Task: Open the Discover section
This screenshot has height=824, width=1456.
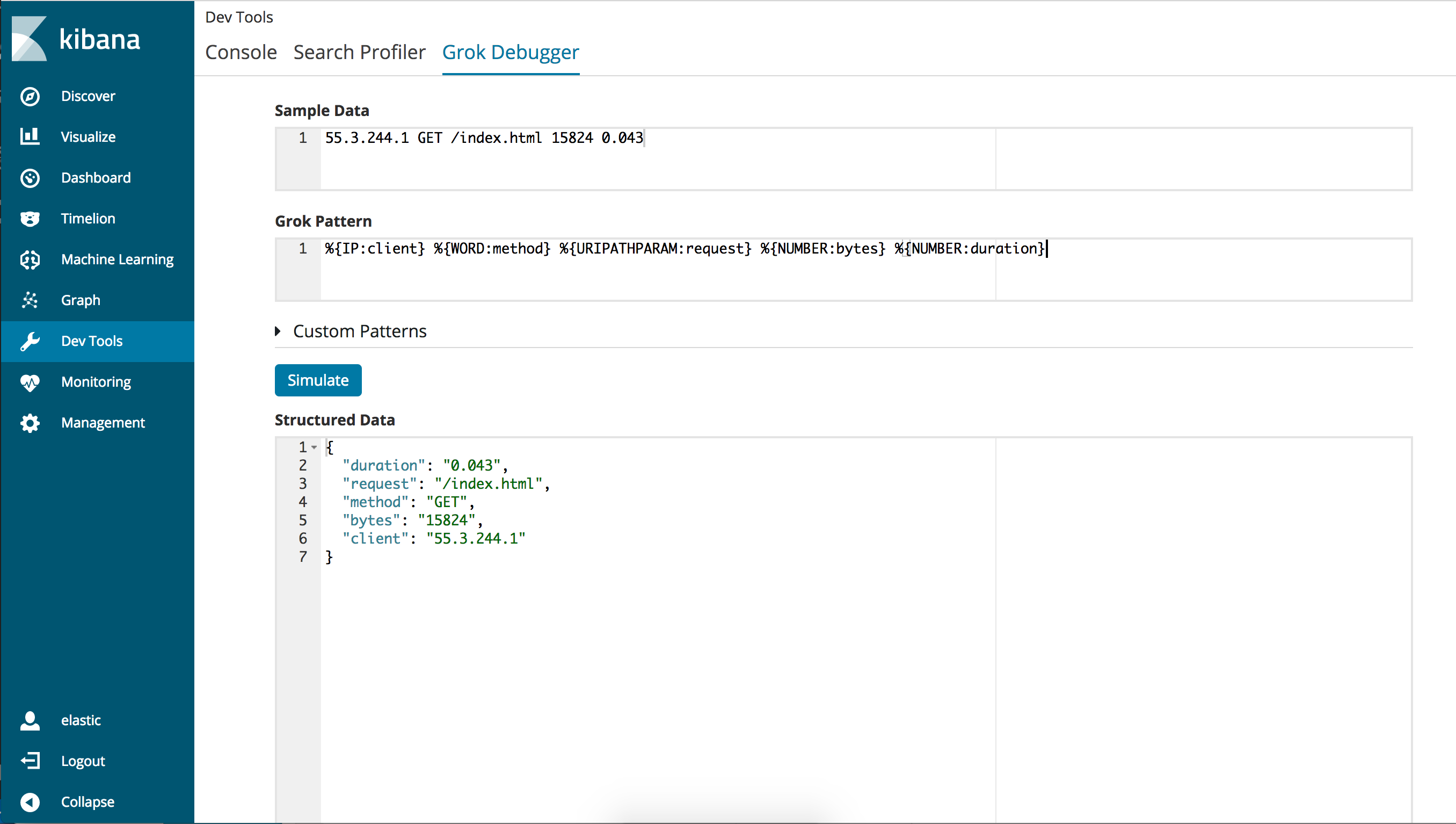Action: coord(88,96)
